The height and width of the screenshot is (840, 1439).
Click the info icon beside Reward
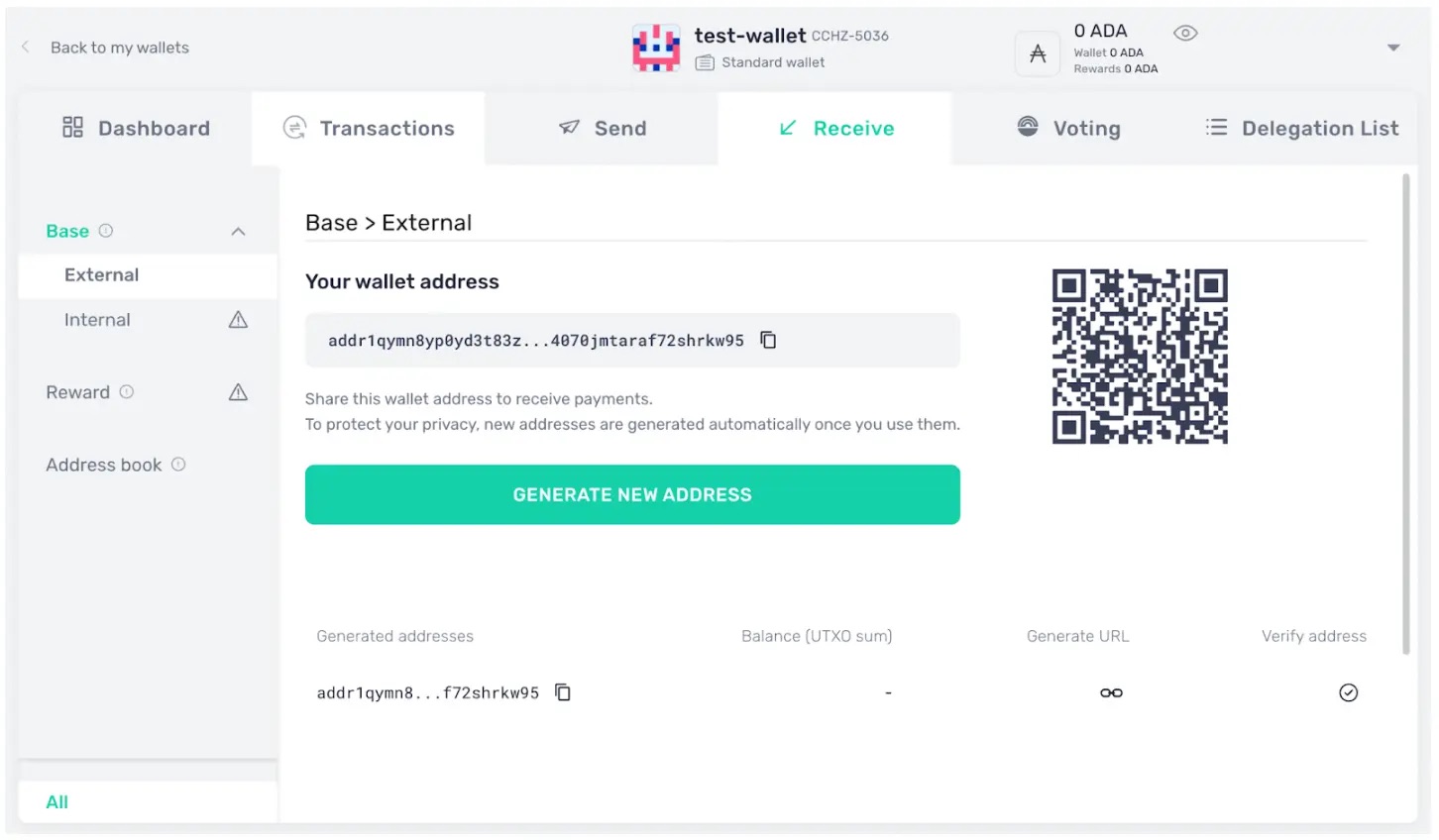tap(126, 391)
